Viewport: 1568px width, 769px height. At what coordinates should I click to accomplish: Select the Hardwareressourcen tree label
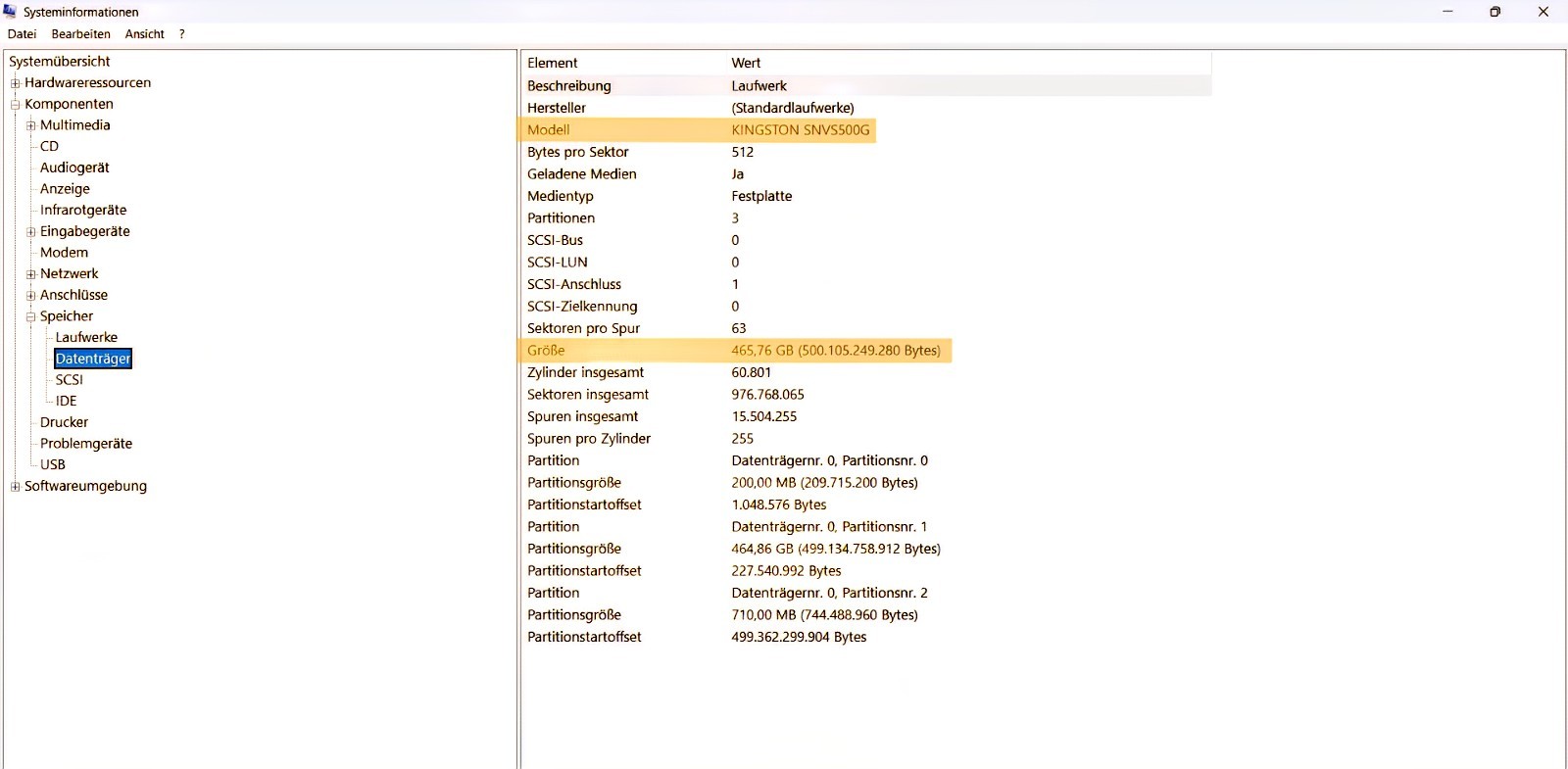point(87,83)
